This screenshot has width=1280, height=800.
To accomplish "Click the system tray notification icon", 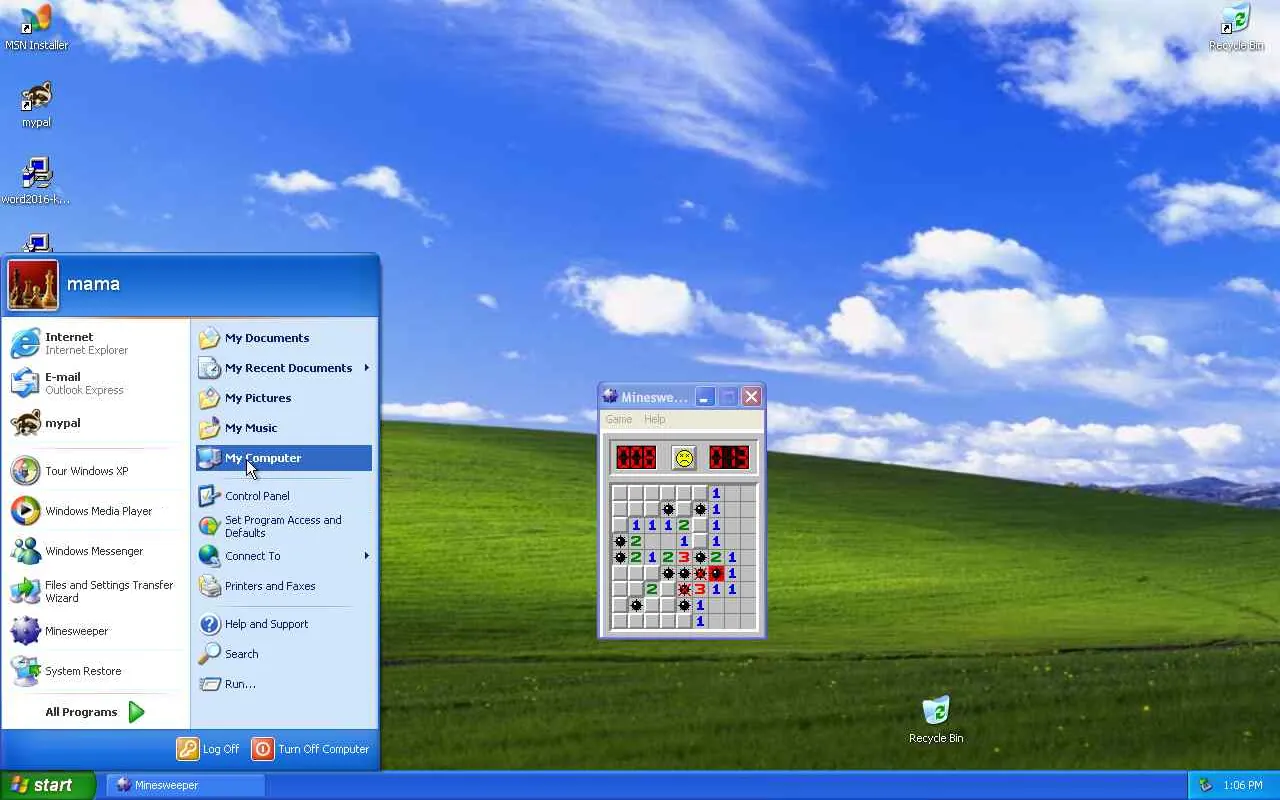I will tap(1206, 785).
